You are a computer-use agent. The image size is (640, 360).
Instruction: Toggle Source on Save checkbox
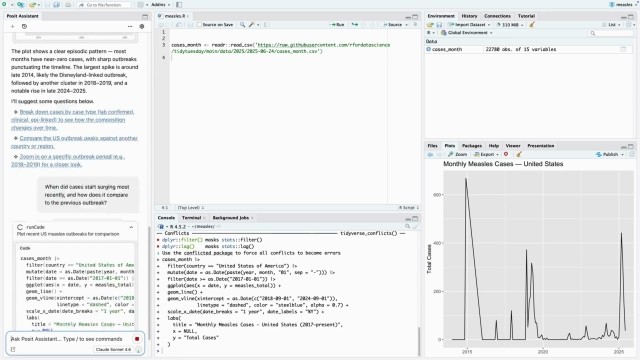click(x=200, y=24)
